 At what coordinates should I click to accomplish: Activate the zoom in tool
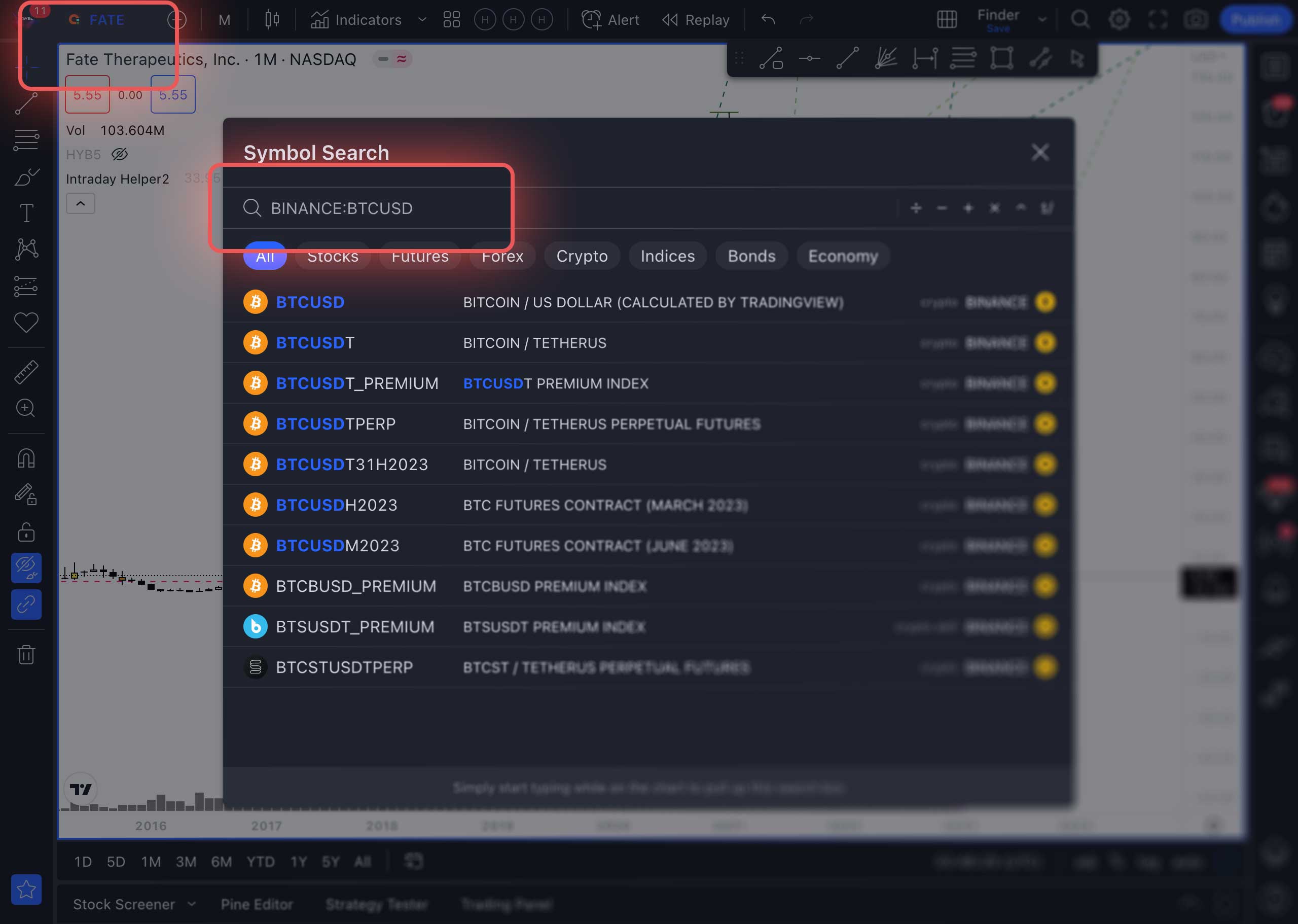(26, 408)
